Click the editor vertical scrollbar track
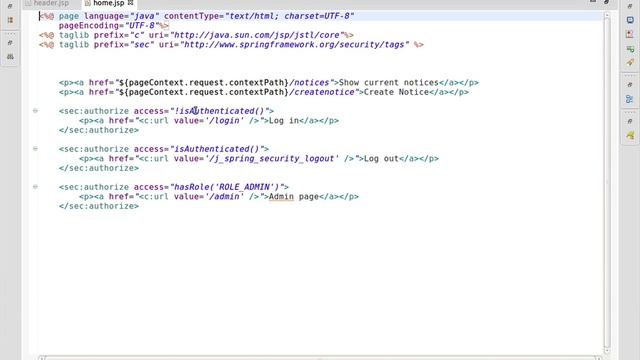This screenshot has width=640, height=360. tap(607, 184)
